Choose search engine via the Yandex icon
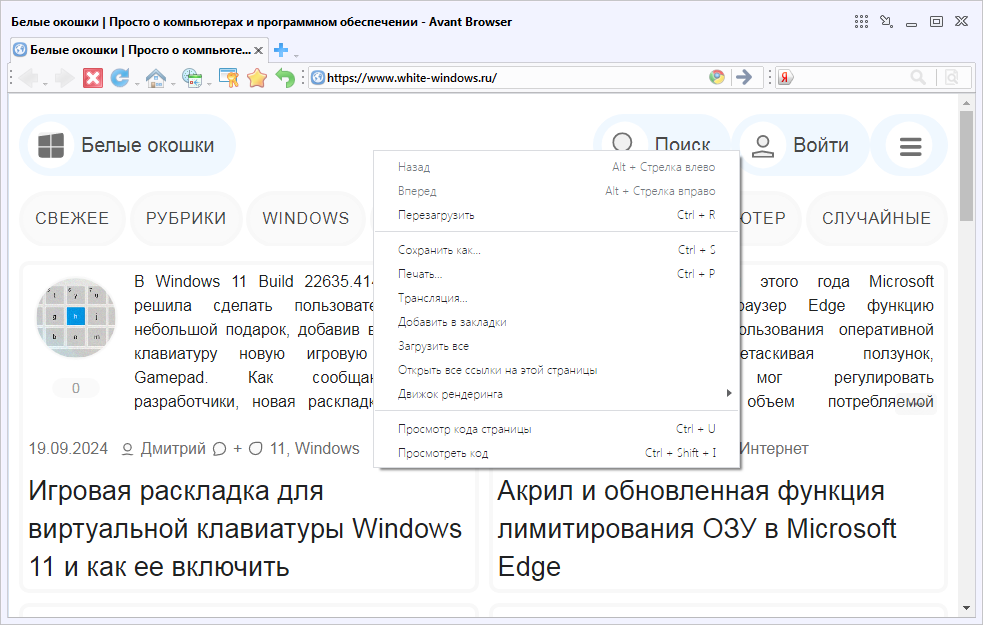Screen dimensions: 983x625 [x=785, y=77]
